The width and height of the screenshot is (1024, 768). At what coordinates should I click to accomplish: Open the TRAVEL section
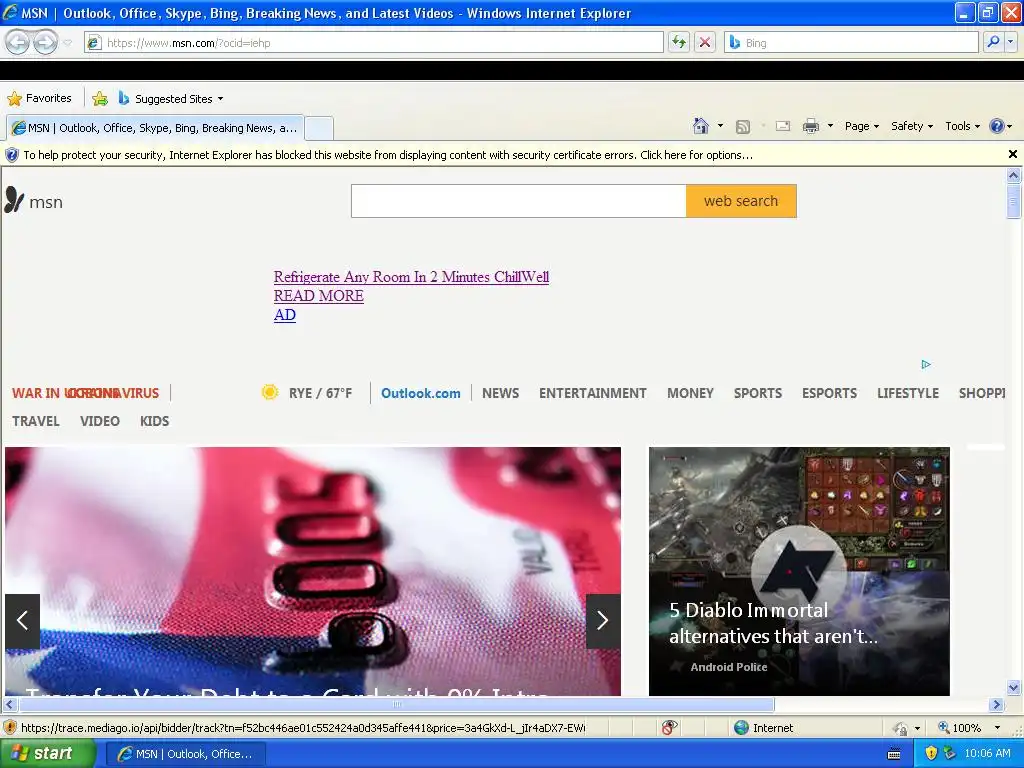[x=36, y=421]
